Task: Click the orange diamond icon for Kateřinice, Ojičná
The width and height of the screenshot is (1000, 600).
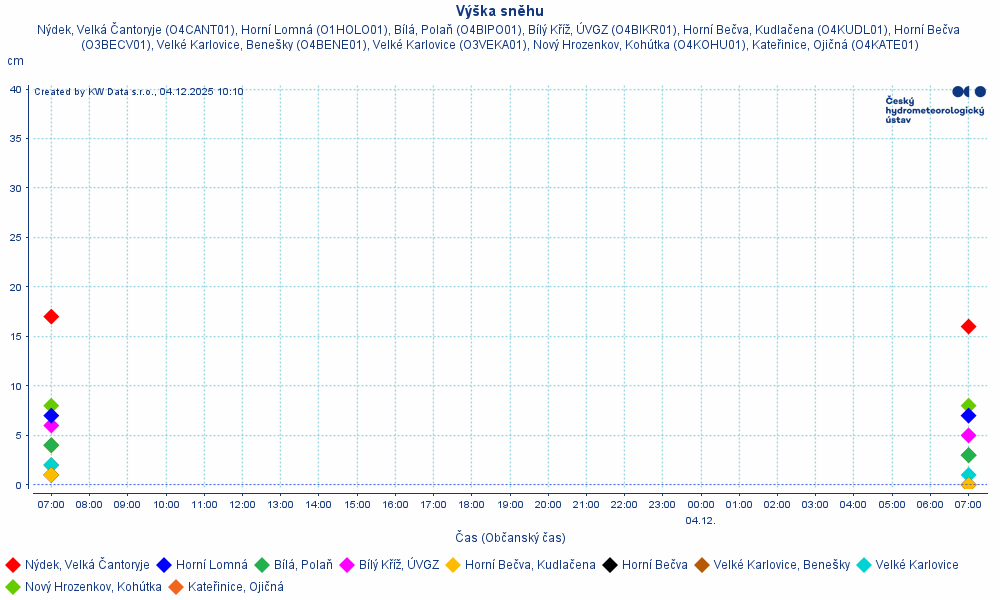Action: (176, 587)
